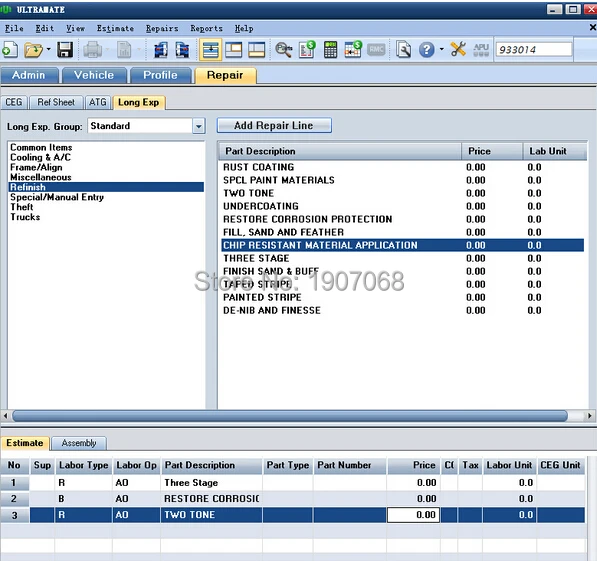Viewport: 597px width, 561px height.
Task: Select Common Items in category list
Action: click(41, 147)
